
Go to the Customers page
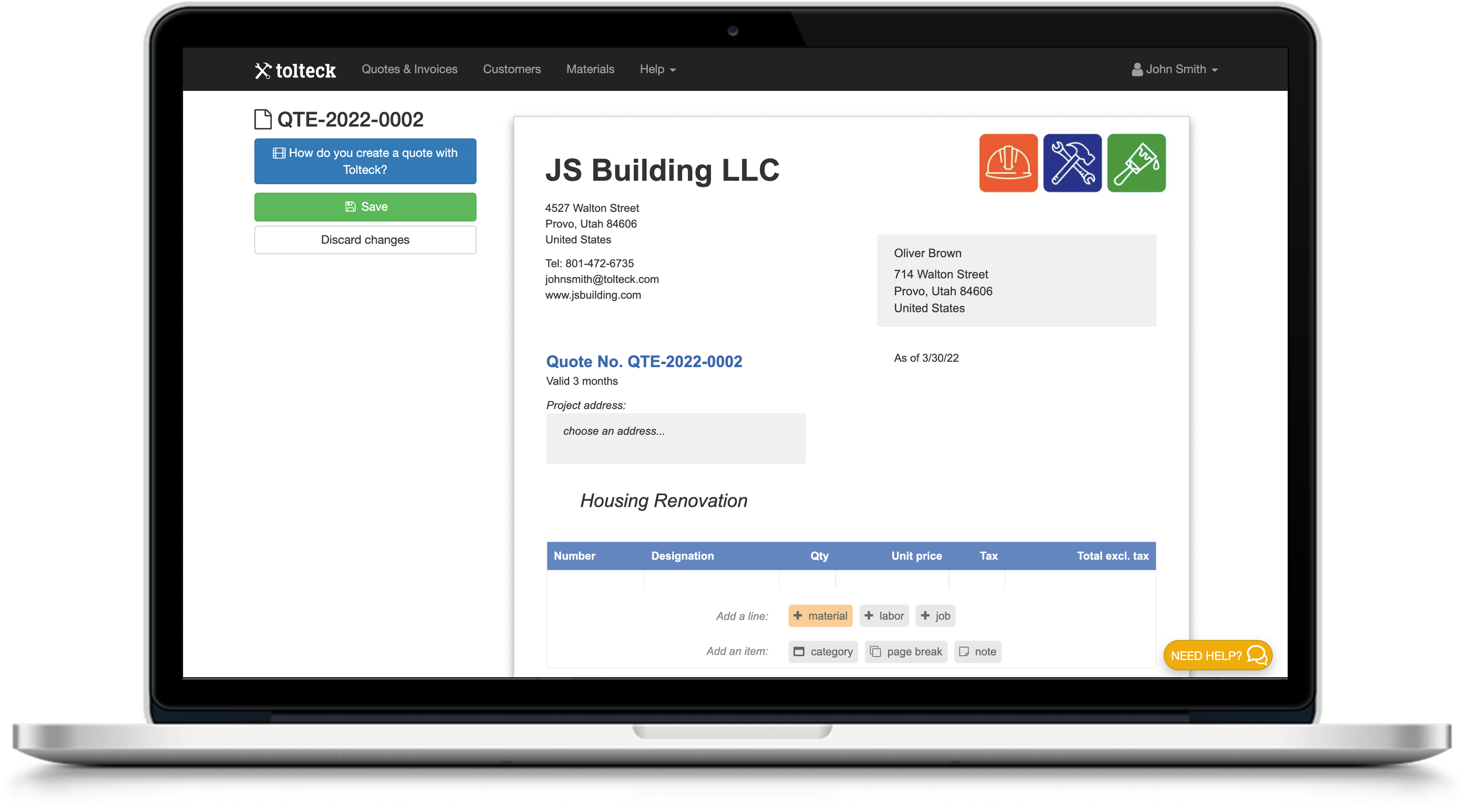(512, 69)
